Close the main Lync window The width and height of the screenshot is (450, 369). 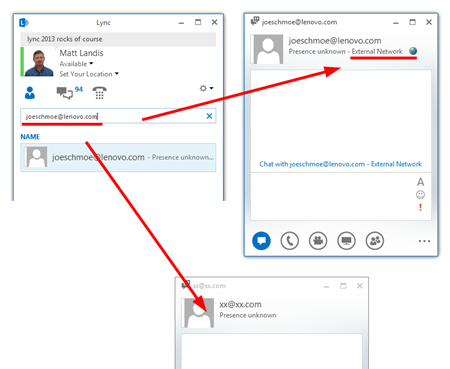pos(214,22)
